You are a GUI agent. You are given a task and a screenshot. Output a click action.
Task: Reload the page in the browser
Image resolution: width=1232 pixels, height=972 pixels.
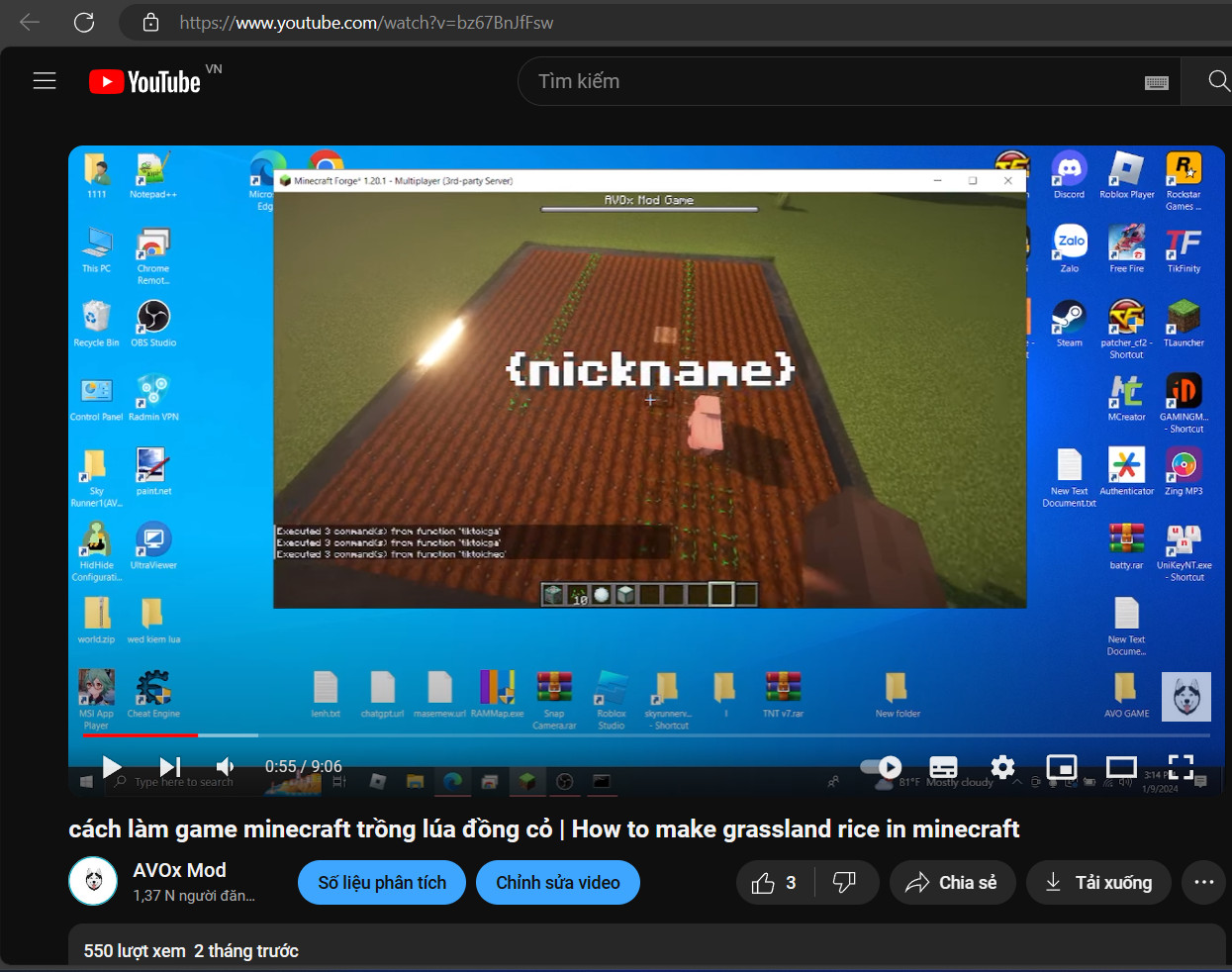[x=84, y=22]
